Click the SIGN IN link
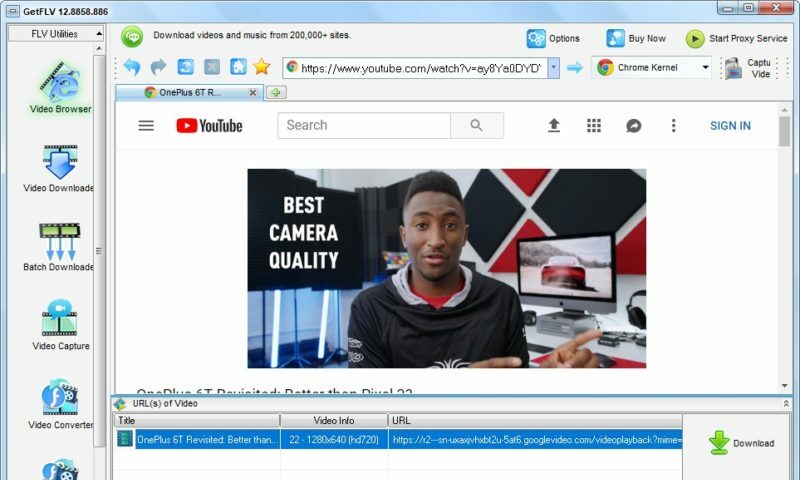800x480 pixels. click(x=730, y=125)
